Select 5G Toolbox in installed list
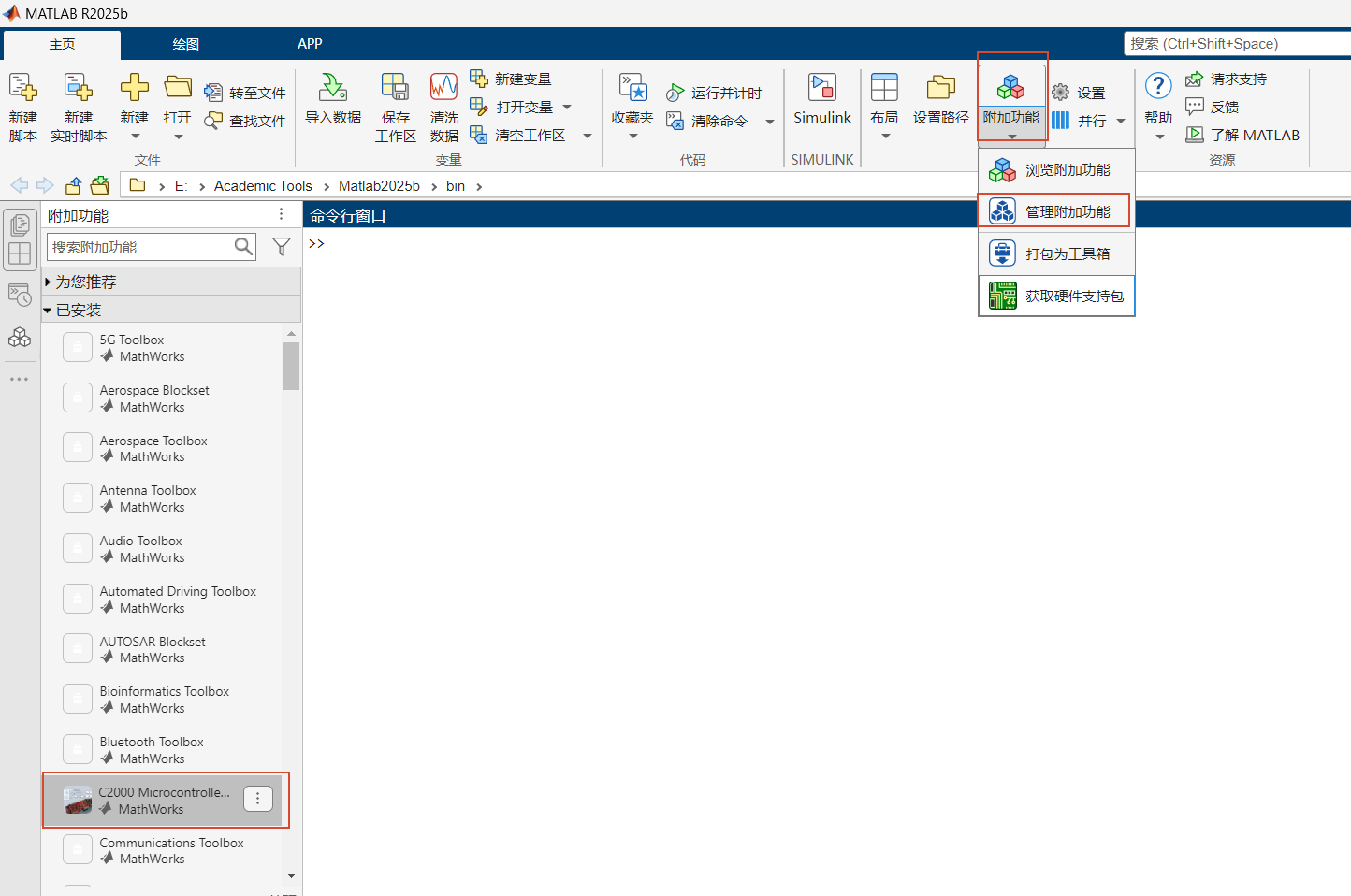 (162, 348)
